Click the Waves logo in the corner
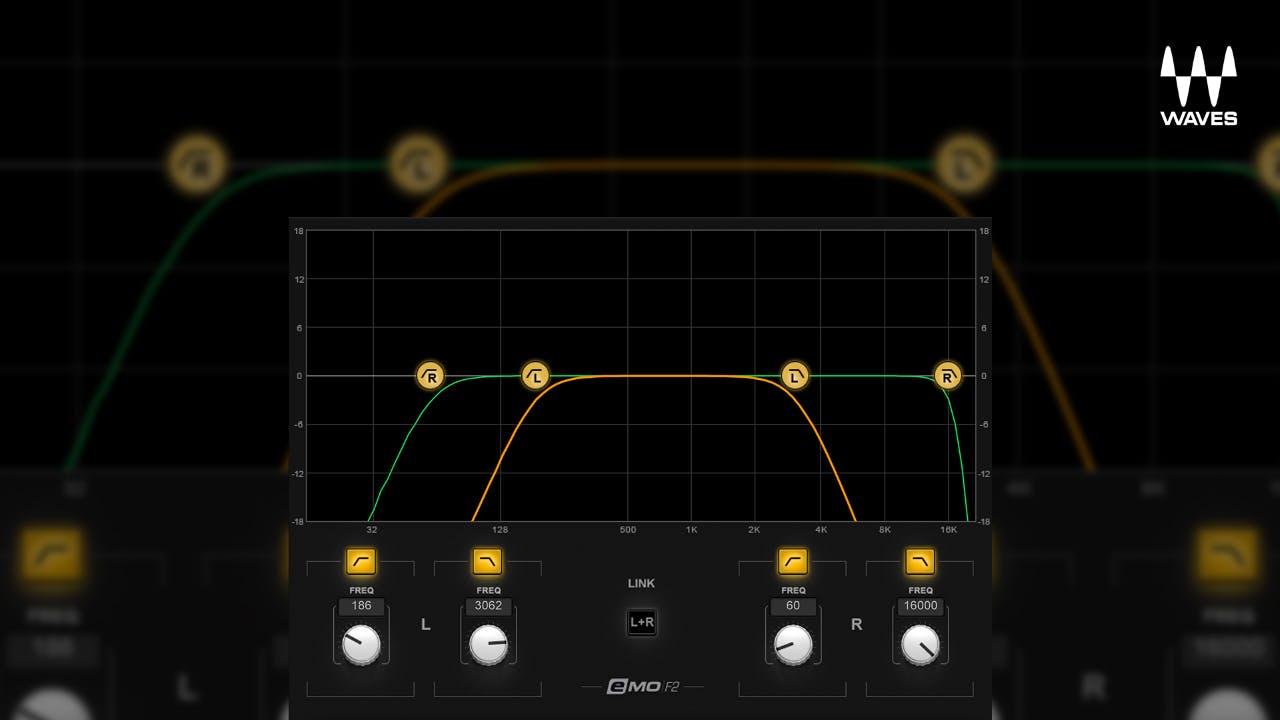 [1198, 85]
